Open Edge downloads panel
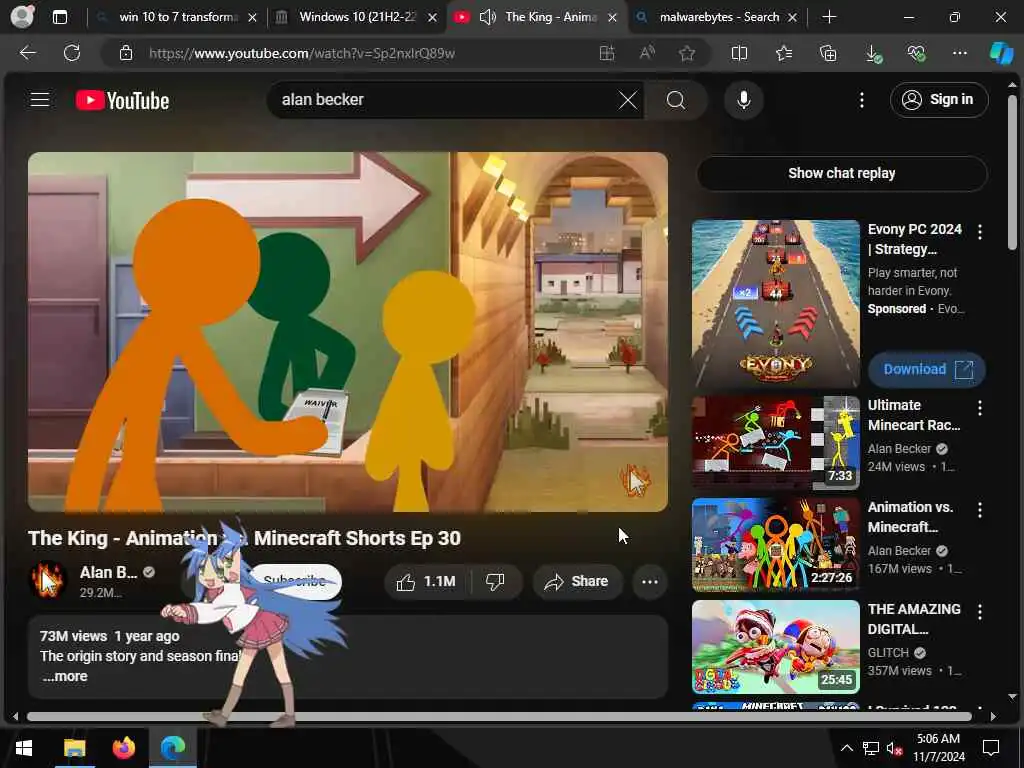This screenshot has height=768, width=1024. tap(872, 54)
